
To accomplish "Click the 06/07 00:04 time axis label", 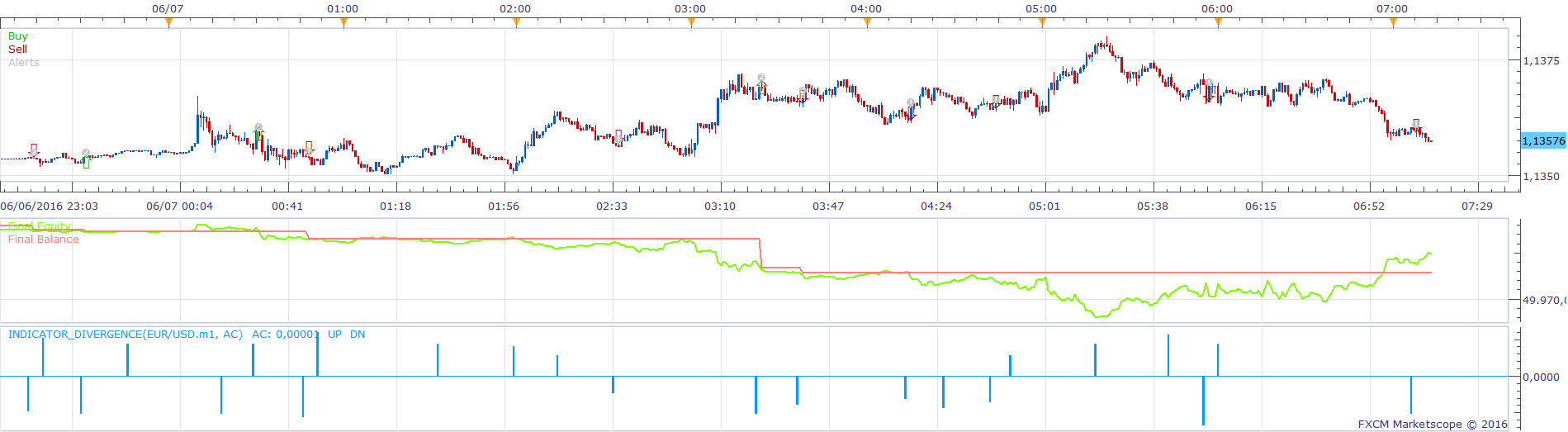I will [179, 207].
